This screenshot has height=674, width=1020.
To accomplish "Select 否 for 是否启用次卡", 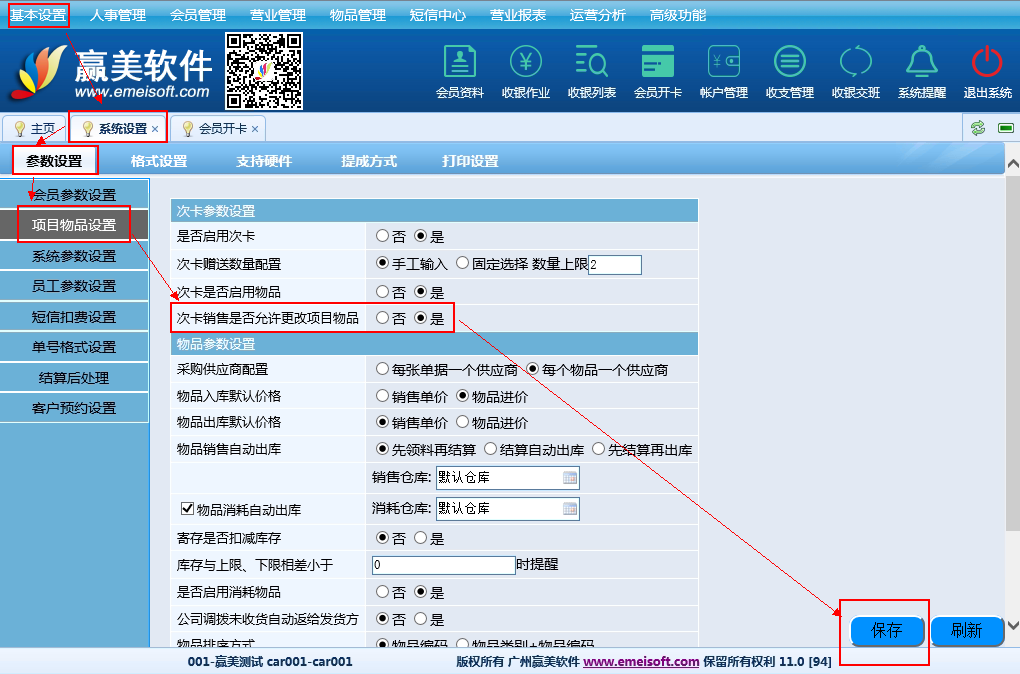I will pos(383,237).
